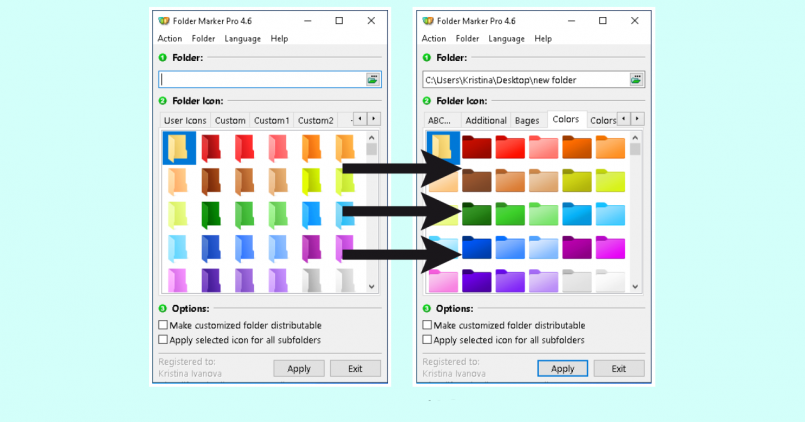This screenshot has height=422, width=805.
Task: Select the pink-red folder icon in right window
Action: coord(543,147)
